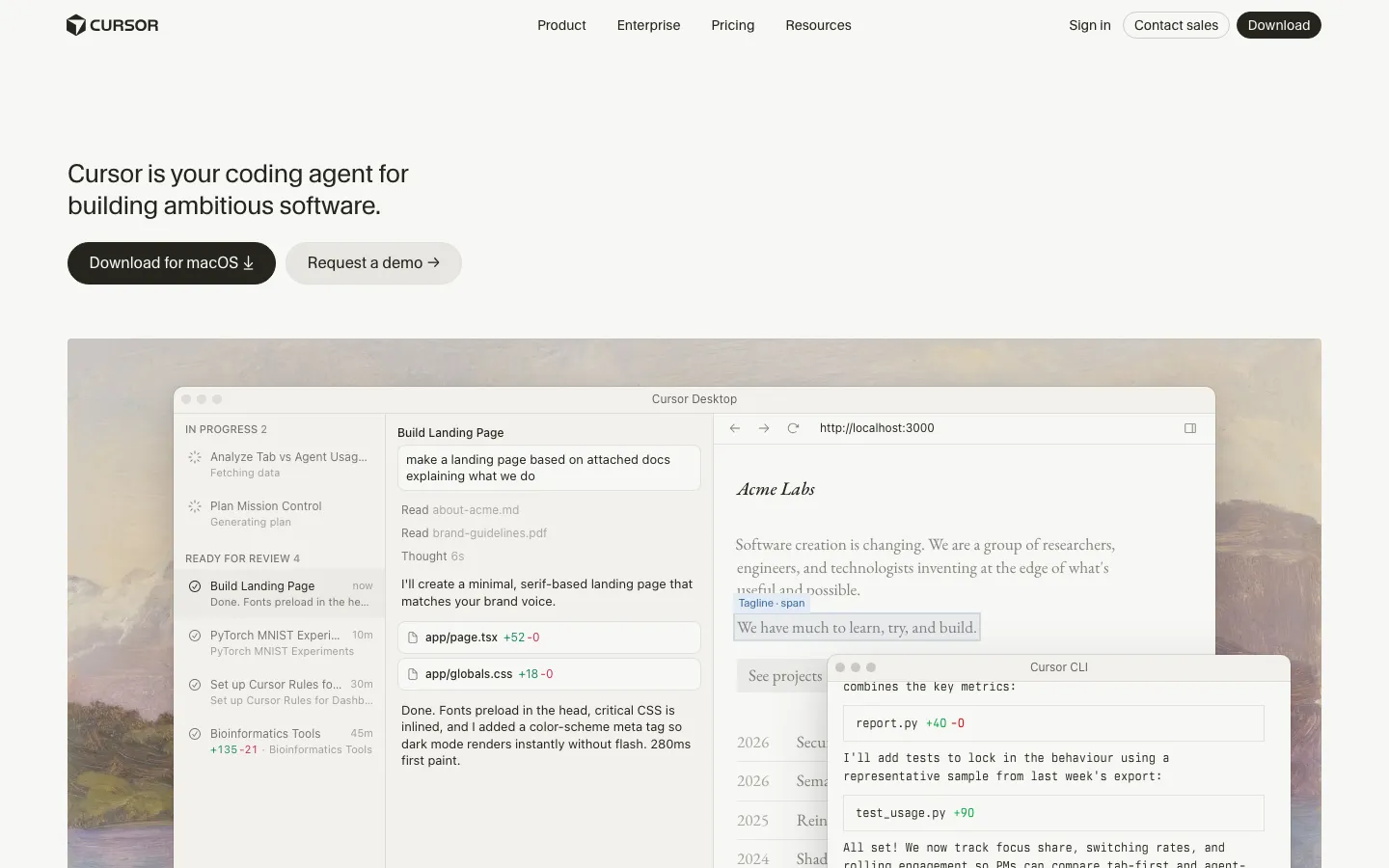Click the landing page prompt message box
Viewport: 1389px width, 868px height.
click(x=549, y=468)
